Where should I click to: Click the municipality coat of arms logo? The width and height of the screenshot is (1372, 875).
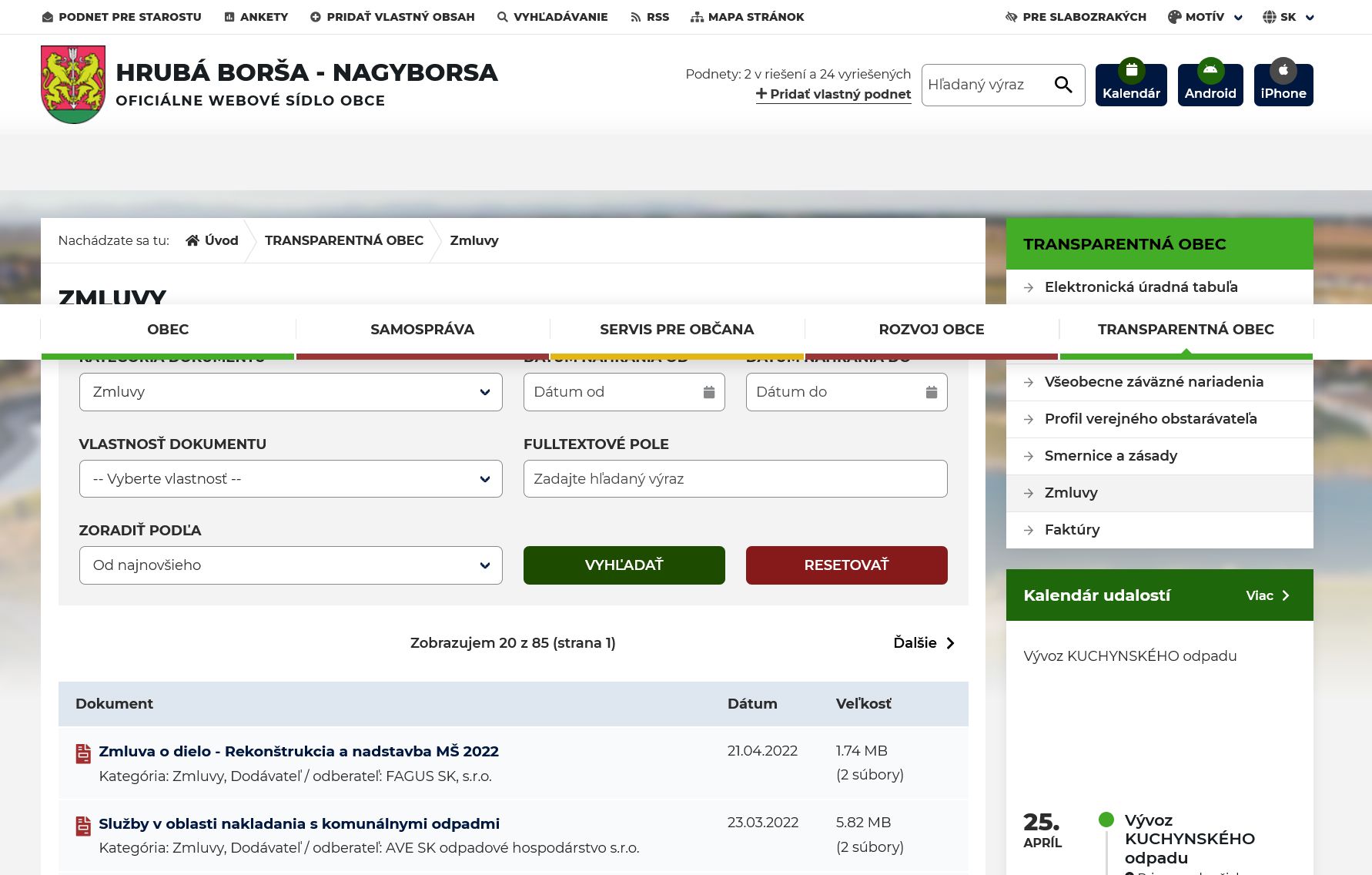click(x=73, y=84)
